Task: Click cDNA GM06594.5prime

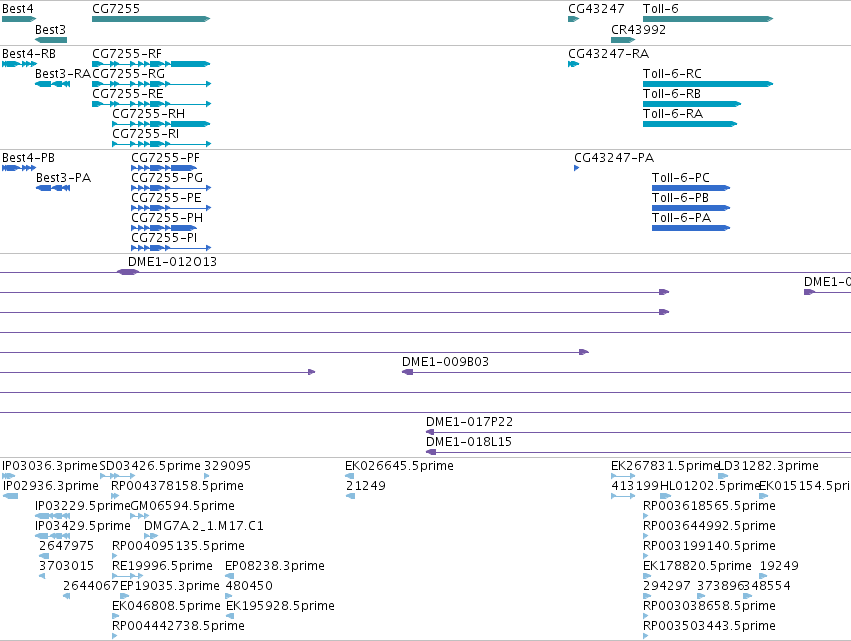Action: pyautogui.click(x=139, y=516)
